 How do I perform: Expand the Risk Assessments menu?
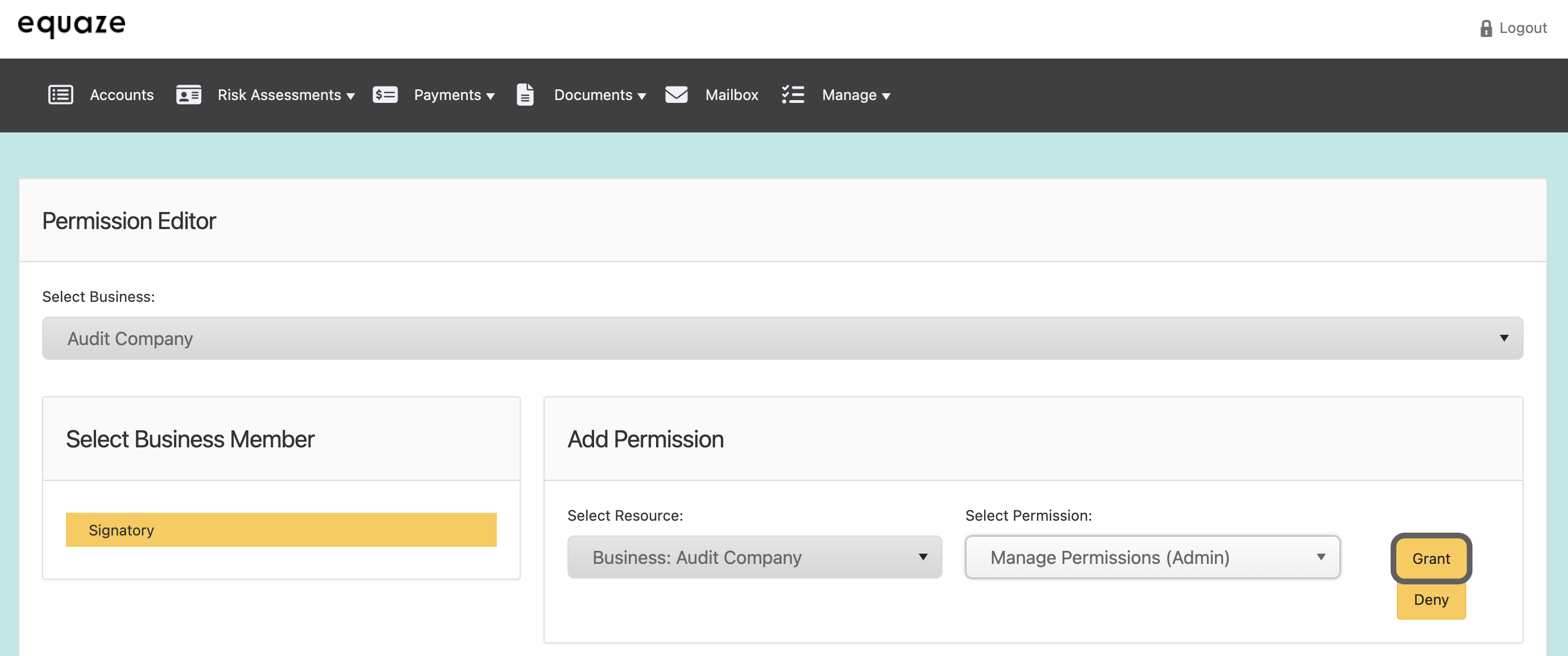(x=285, y=95)
